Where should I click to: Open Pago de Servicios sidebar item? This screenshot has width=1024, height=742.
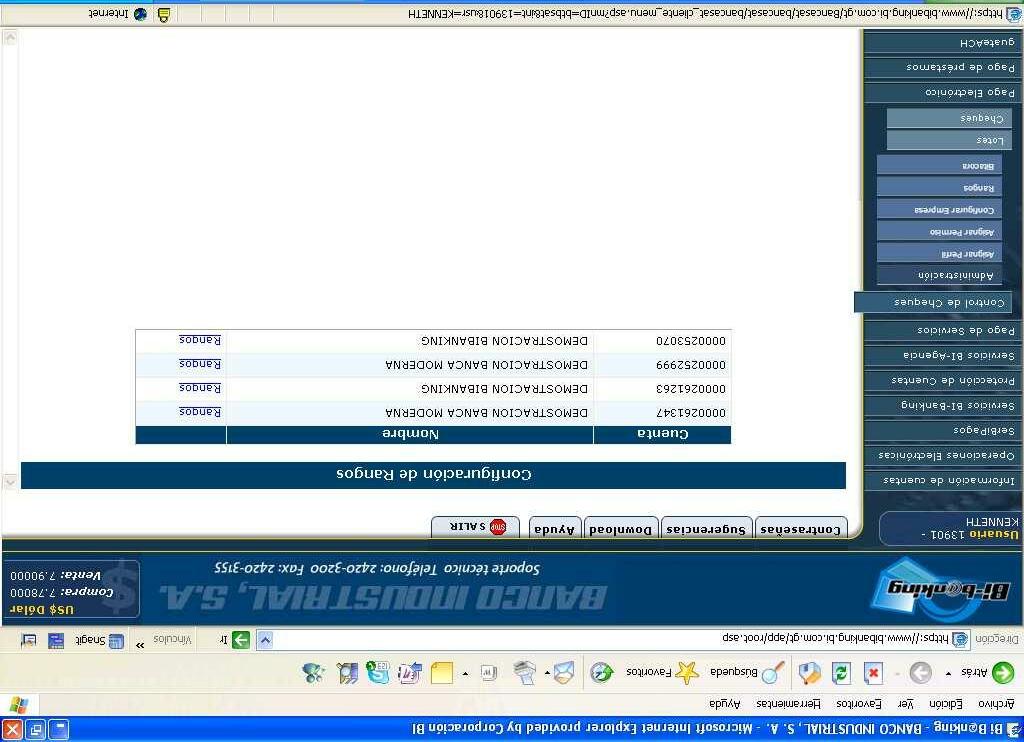click(942, 330)
